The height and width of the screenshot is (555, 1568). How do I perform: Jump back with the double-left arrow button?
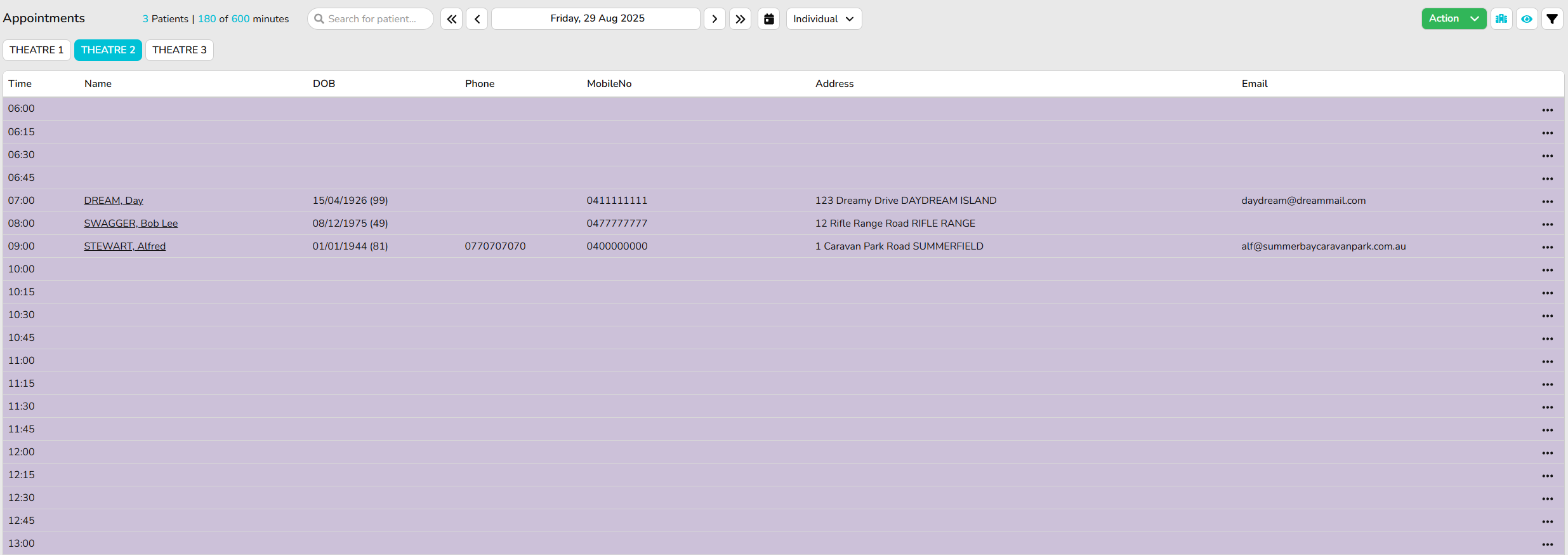(451, 19)
